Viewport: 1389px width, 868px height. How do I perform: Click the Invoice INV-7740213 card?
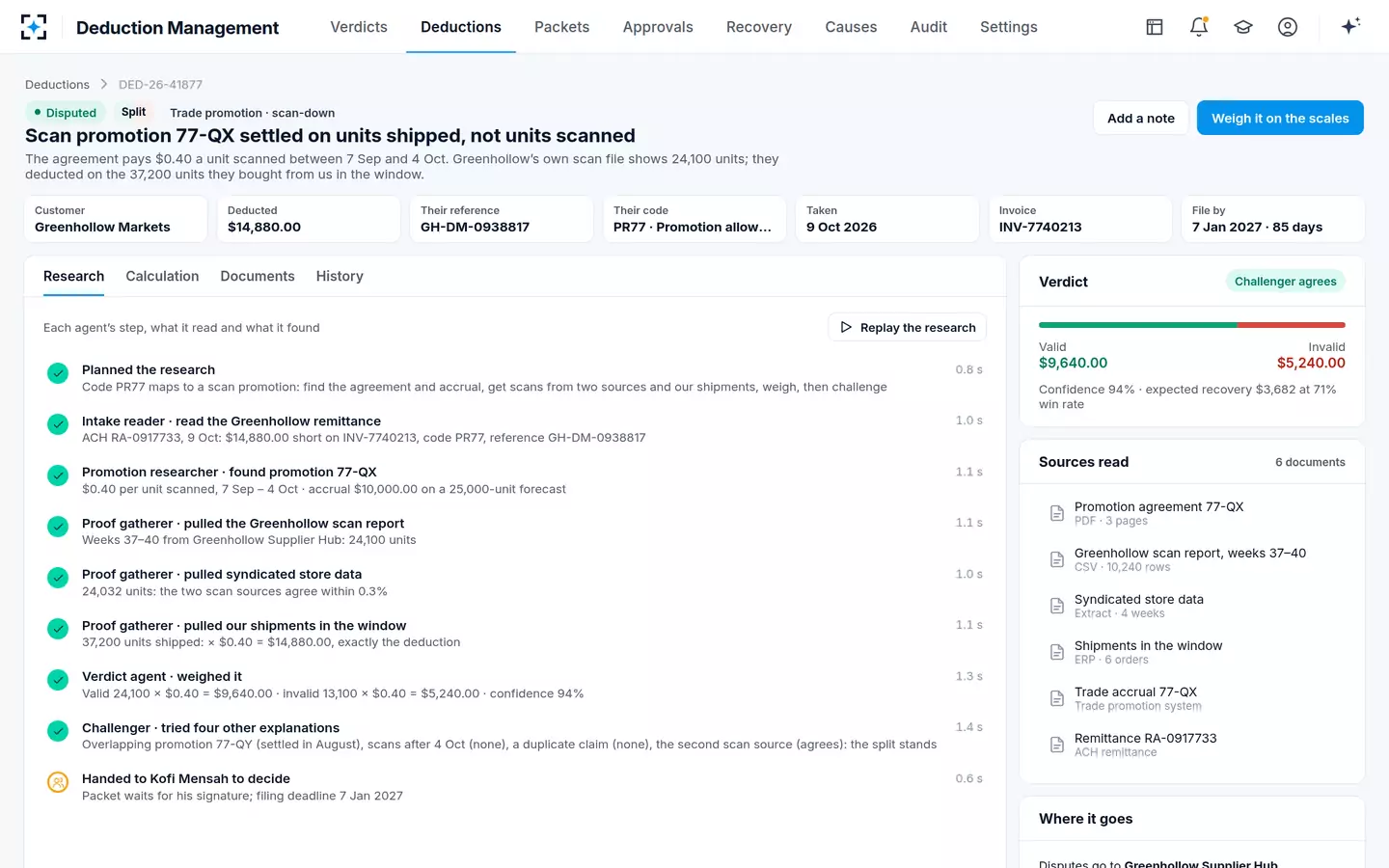[x=1080, y=219]
